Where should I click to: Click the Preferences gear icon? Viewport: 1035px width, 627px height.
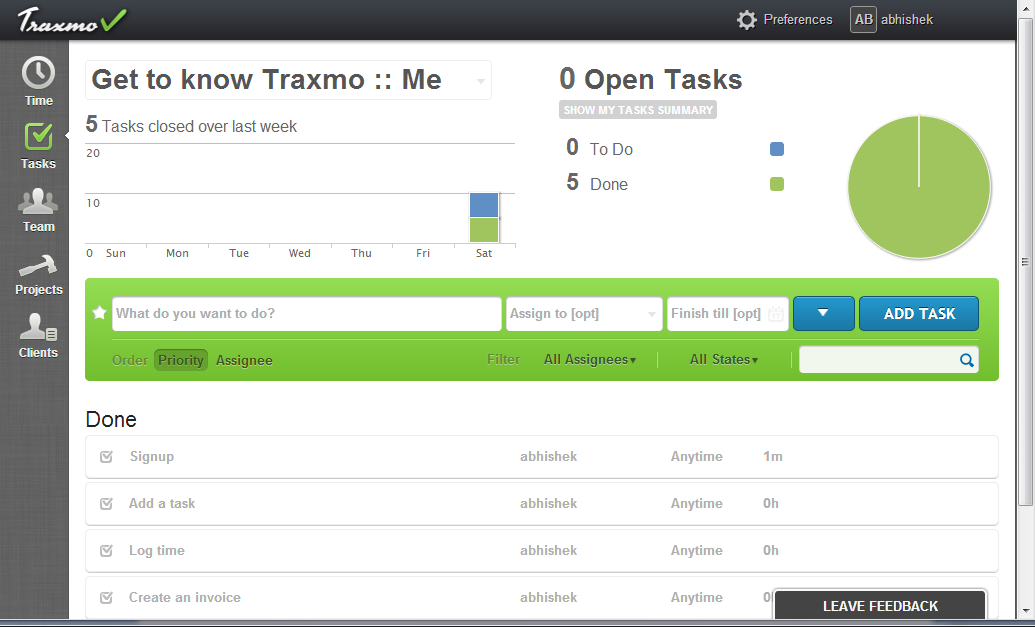point(747,20)
